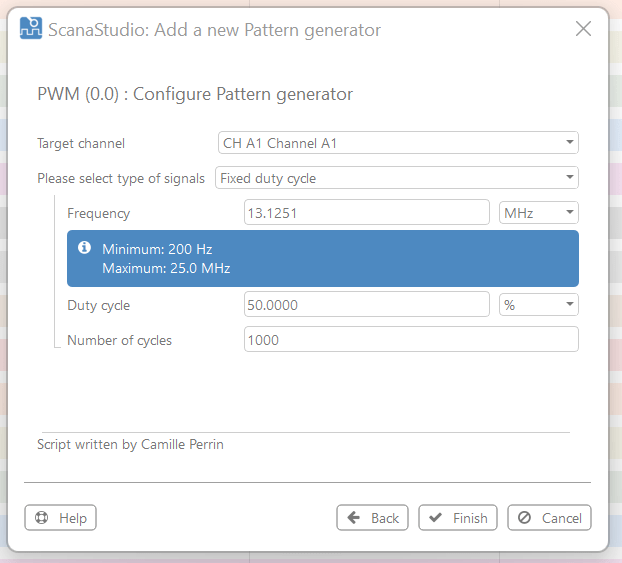Image resolution: width=622 pixels, height=563 pixels.
Task: Click 'Script written by Camille Perrin' text
Action: point(130,444)
